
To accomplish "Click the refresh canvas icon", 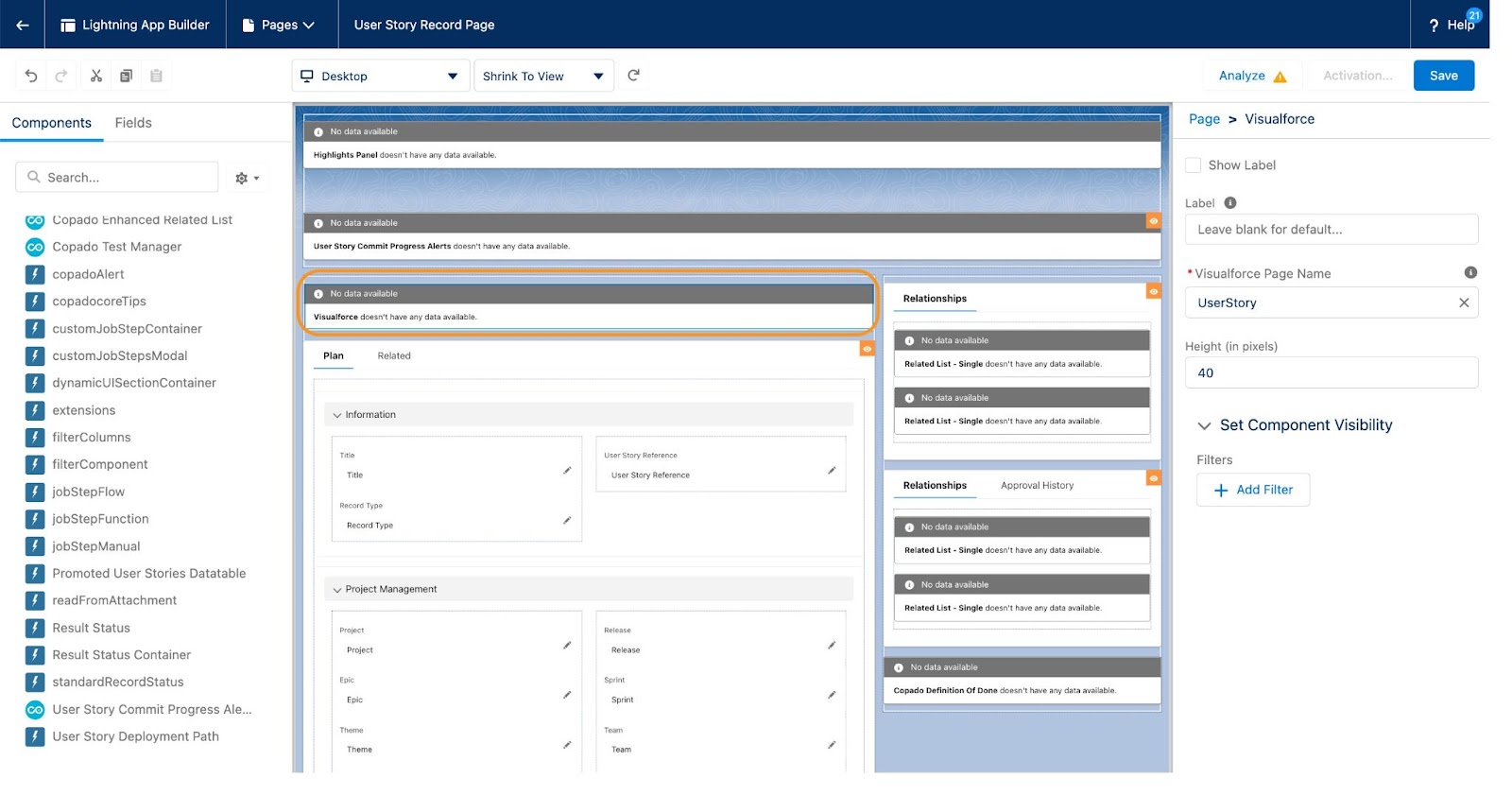I will coord(634,76).
